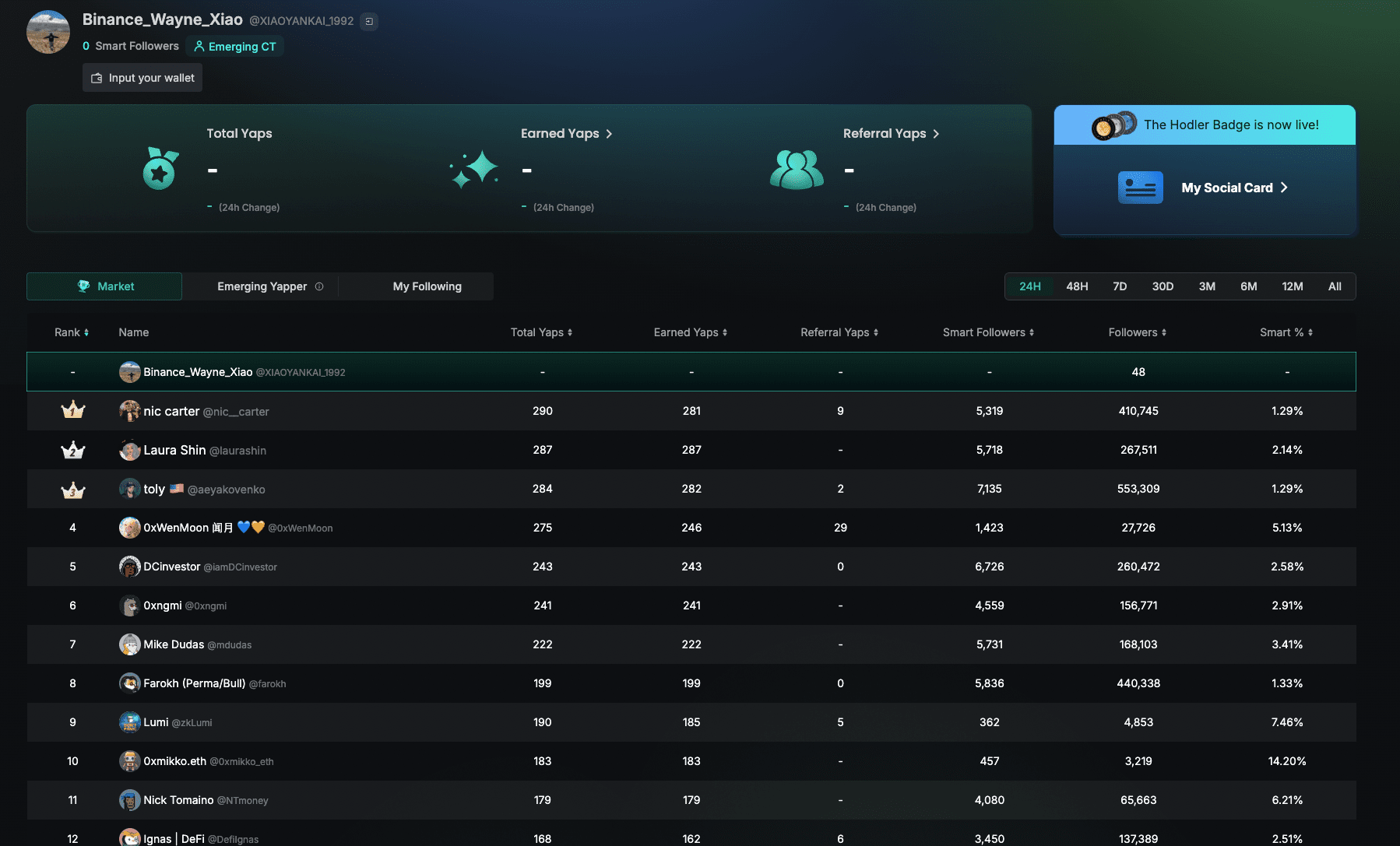The width and height of the screenshot is (1400, 846).
Task: Open nic carter's profile name link
Action: point(171,411)
